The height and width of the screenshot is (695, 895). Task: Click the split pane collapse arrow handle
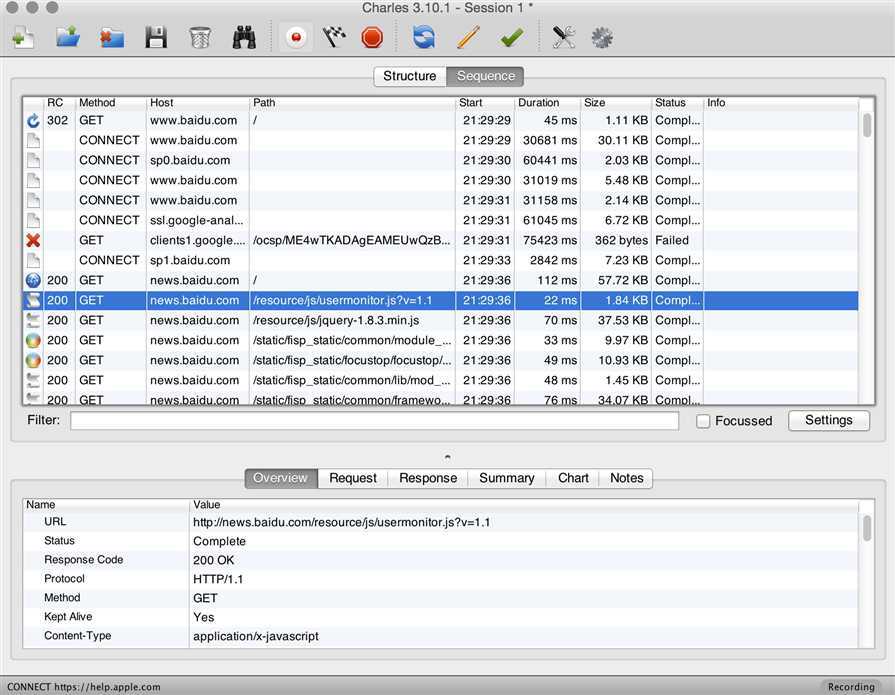[x=448, y=456]
